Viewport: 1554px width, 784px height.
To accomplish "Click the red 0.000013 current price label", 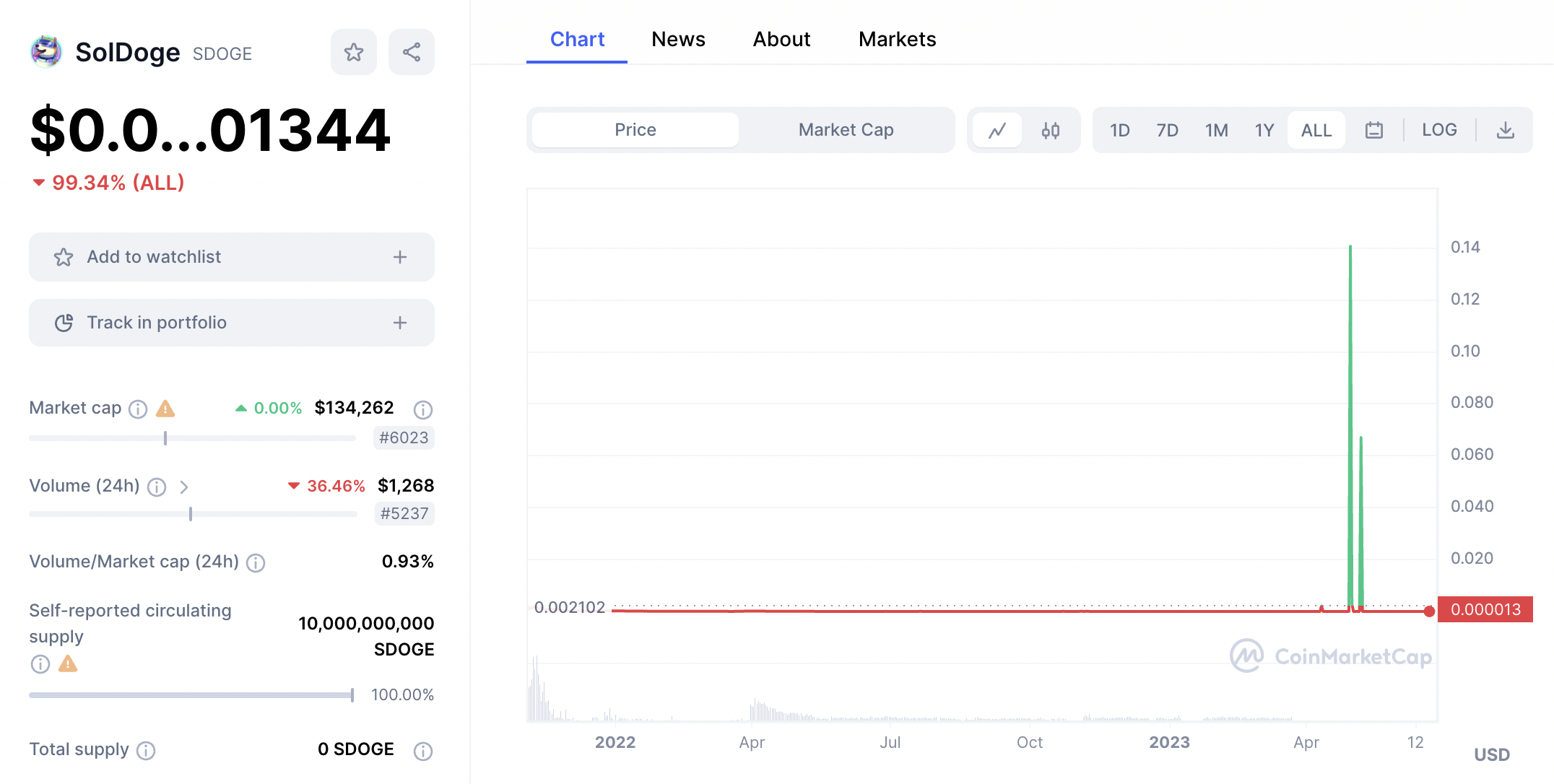I will pyautogui.click(x=1485, y=609).
